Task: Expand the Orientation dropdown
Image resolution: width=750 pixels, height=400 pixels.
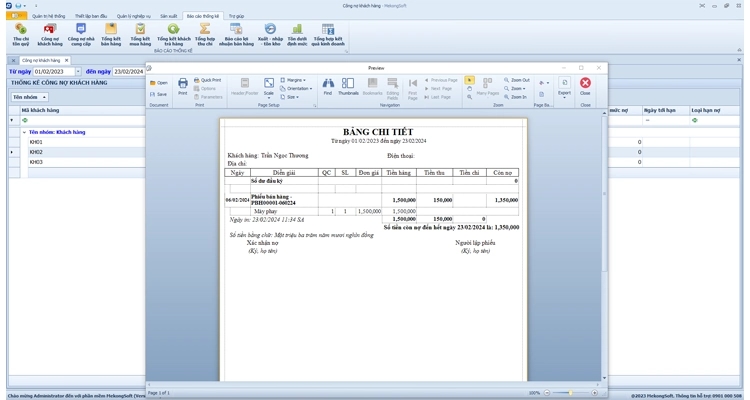Action: [299, 88]
